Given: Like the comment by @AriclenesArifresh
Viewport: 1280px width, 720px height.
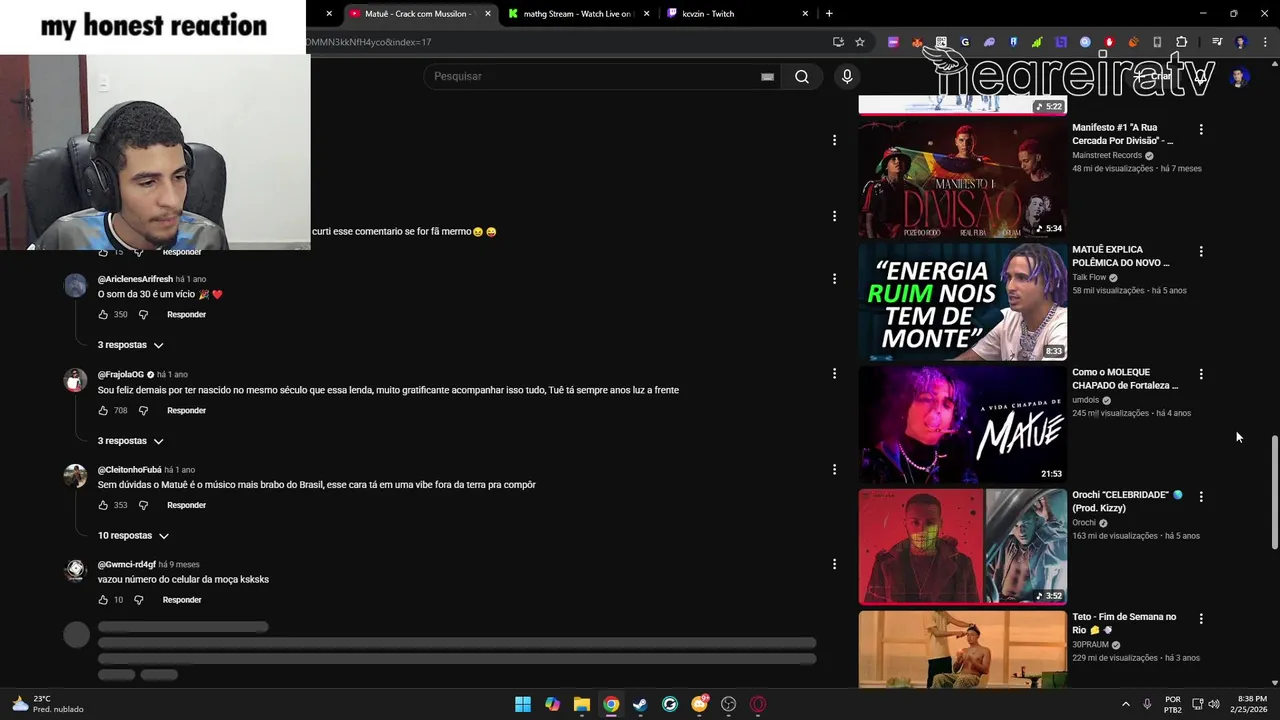Looking at the screenshot, I should [103, 314].
